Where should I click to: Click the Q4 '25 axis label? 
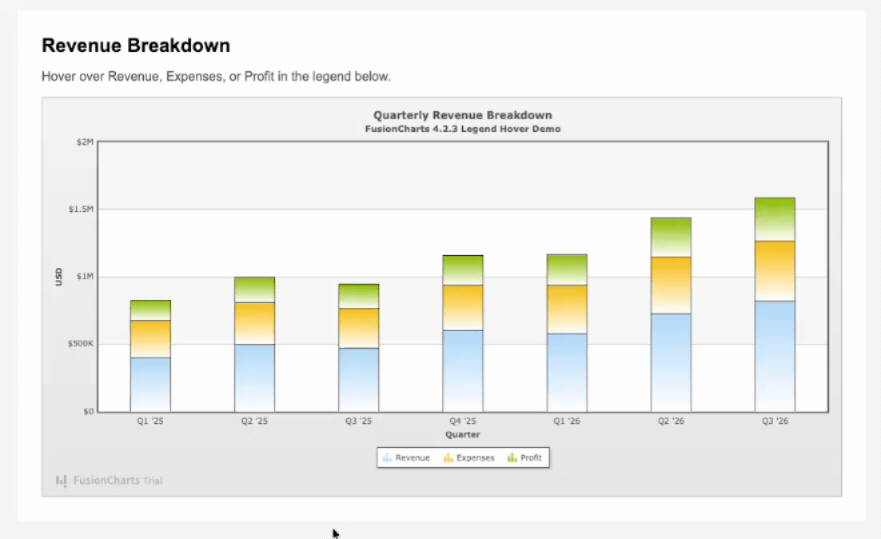463,421
